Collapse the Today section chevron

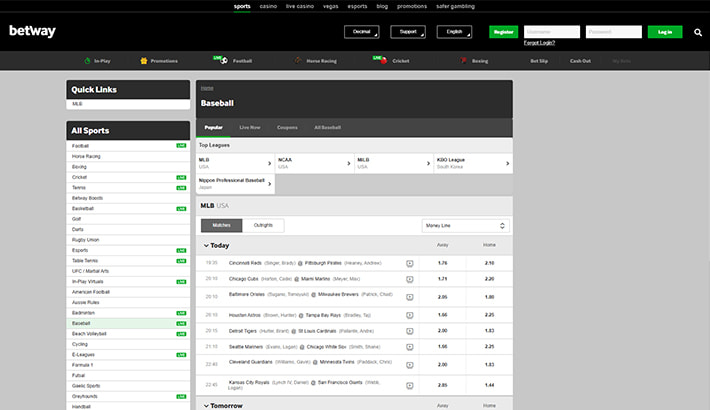(206, 246)
